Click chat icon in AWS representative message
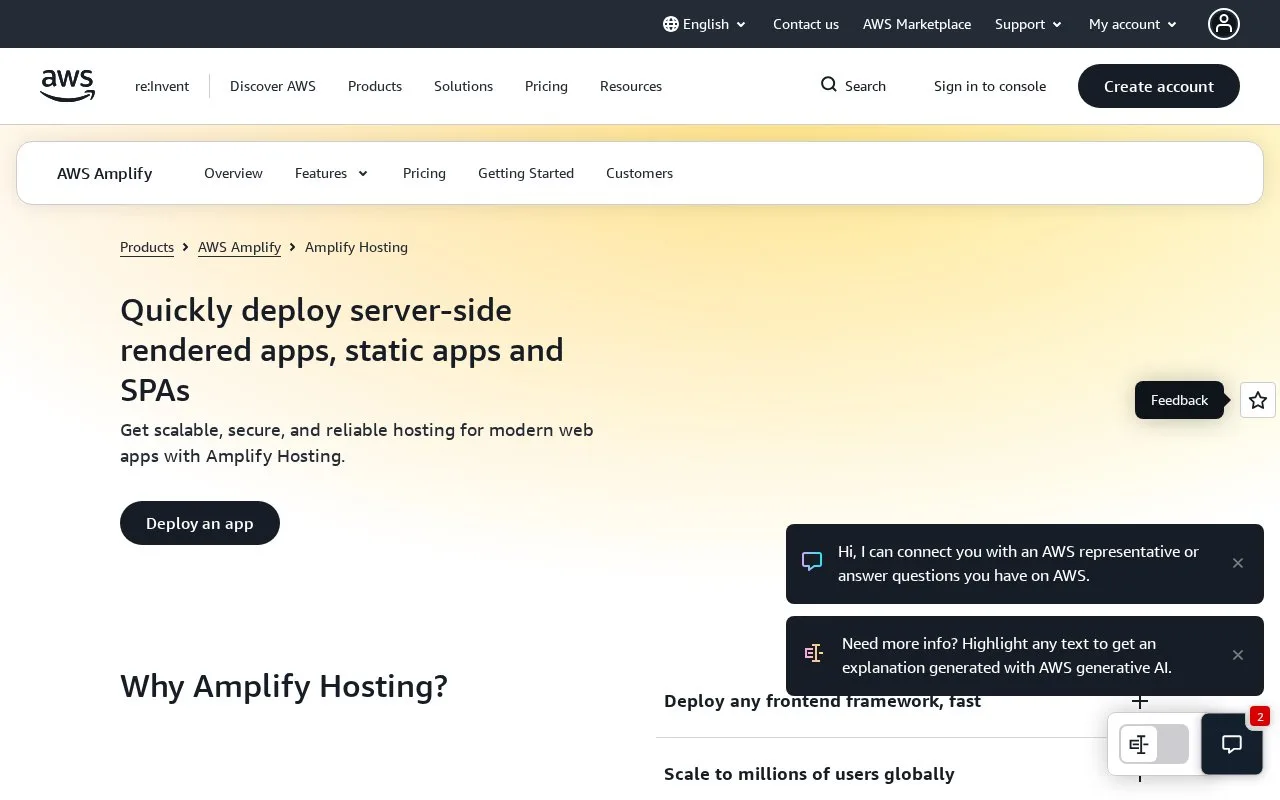 click(x=812, y=562)
